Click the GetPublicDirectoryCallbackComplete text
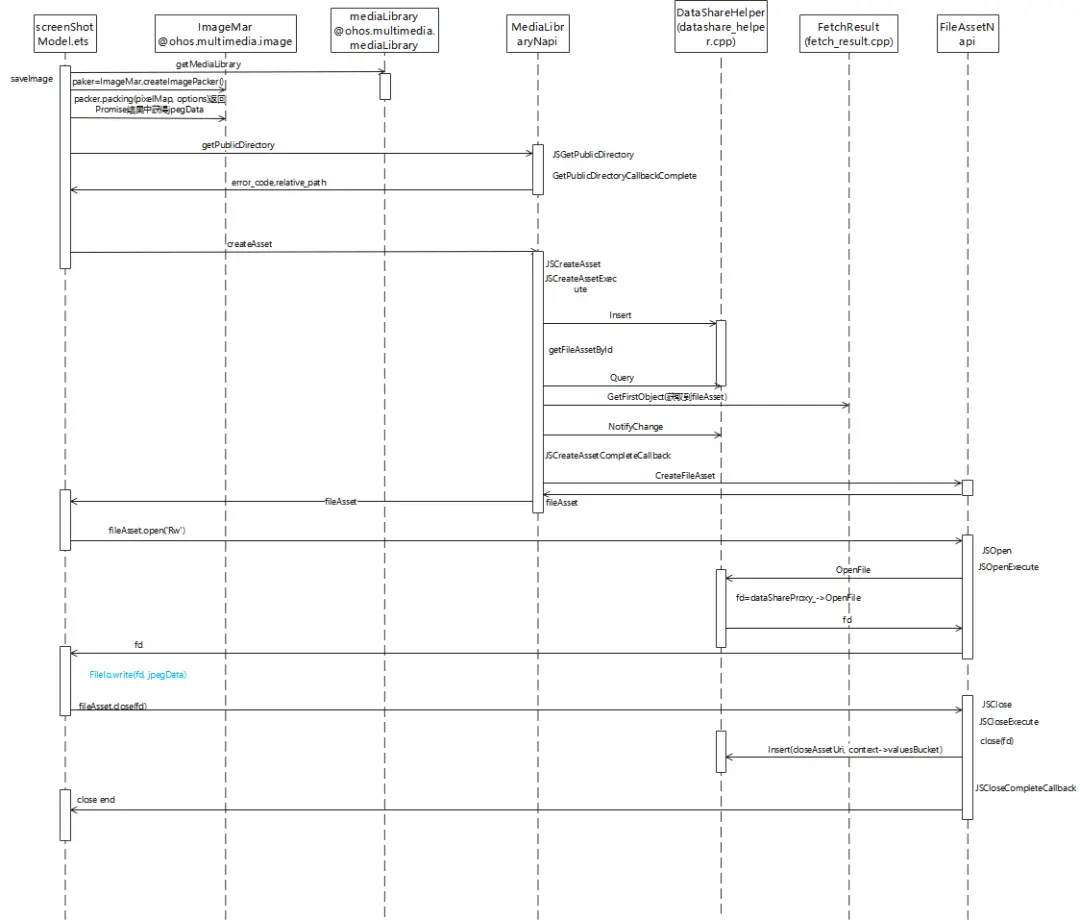 tap(624, 176)
